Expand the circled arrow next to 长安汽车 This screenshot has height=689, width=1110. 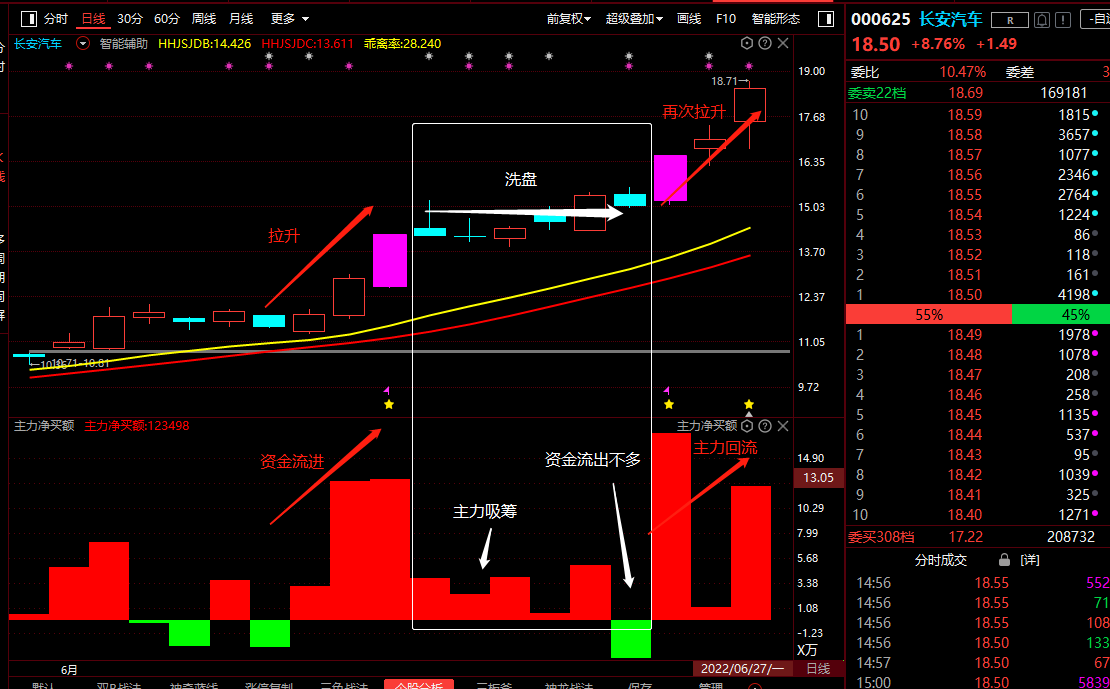[83, 44]
